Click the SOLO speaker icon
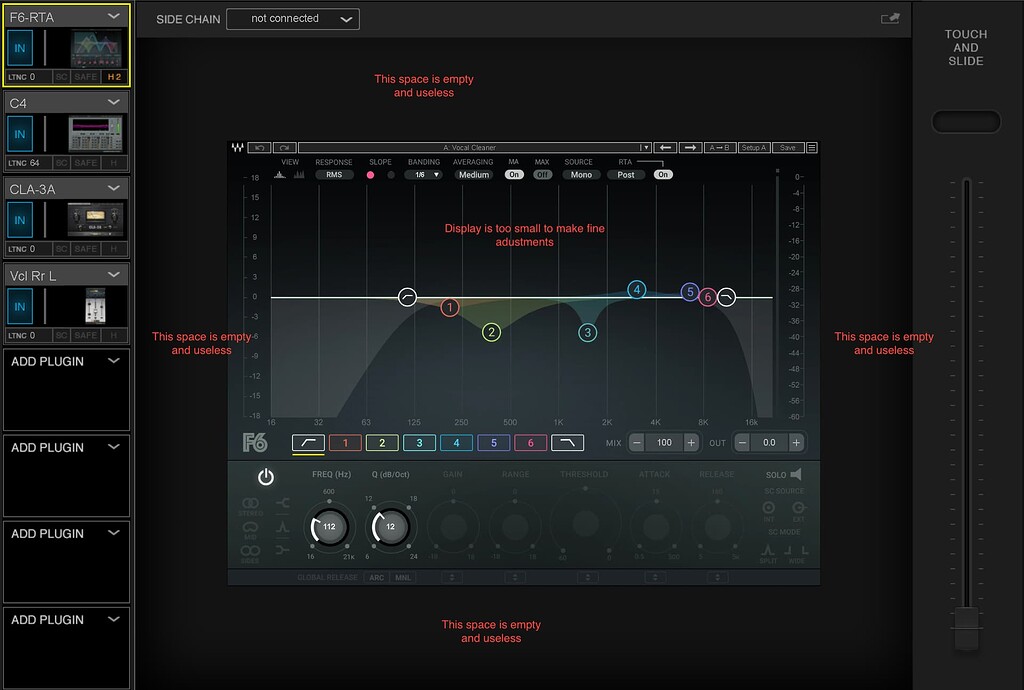Image resolution: width=1024 pixels, height=690 pixels. pyautogui.click(x=797, y=473)
